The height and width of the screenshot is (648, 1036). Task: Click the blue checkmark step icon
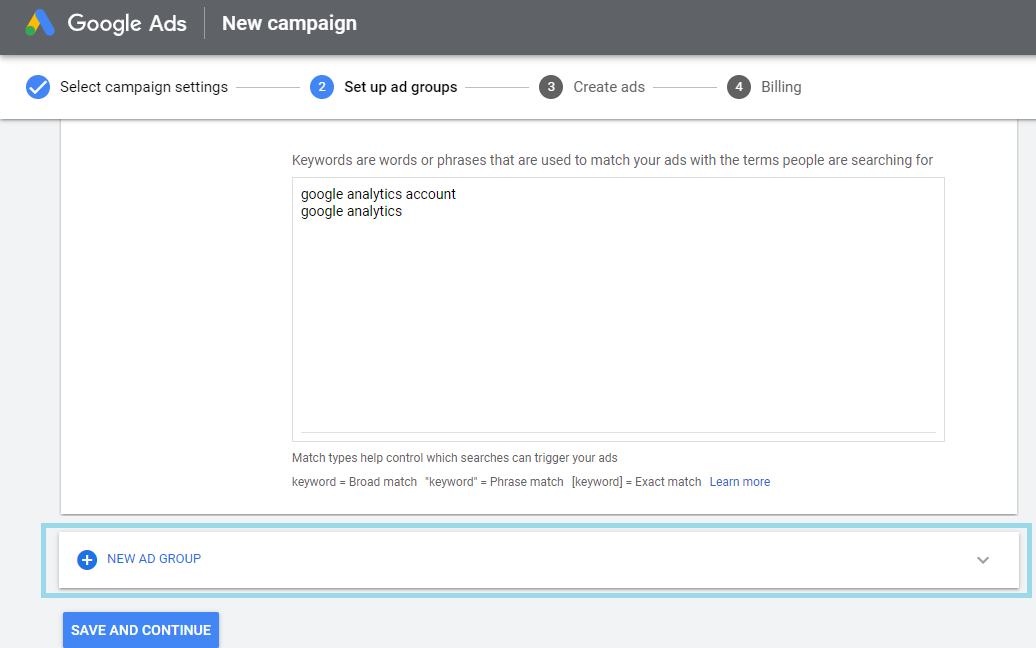(38, 87)
